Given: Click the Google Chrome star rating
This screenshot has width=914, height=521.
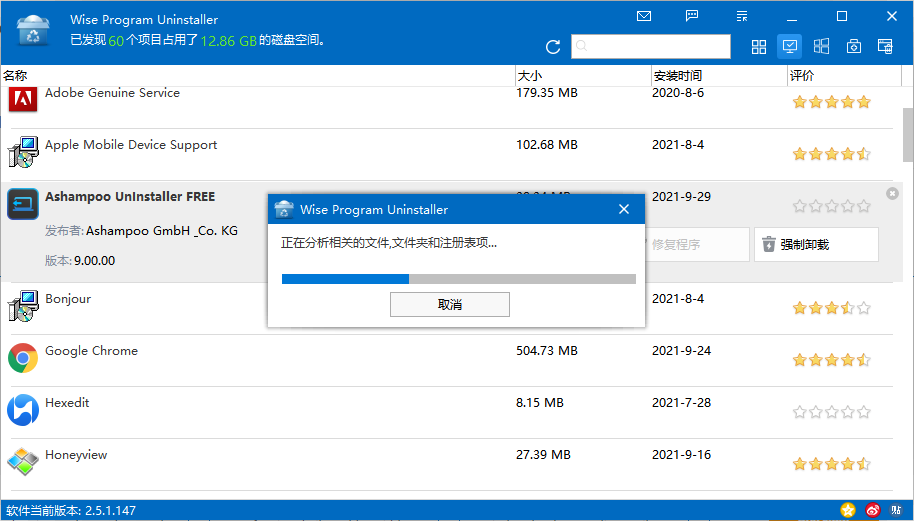Looking at the screenshot, I should [832, 360].
